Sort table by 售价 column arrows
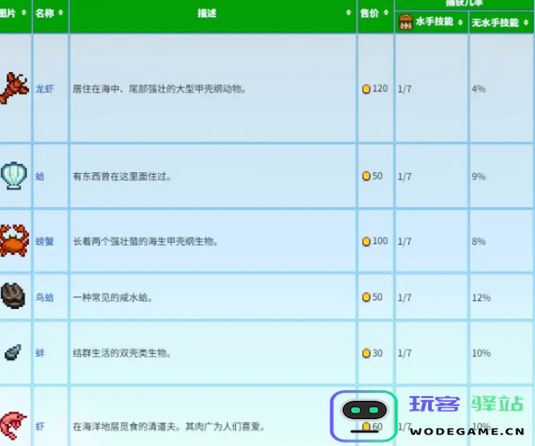 [386, 13]
